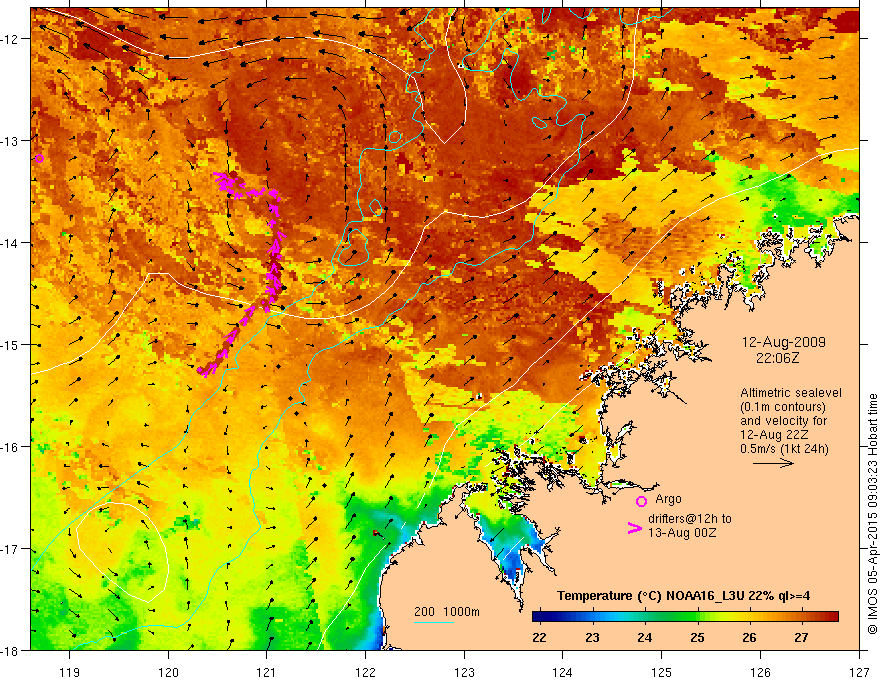Click the '(0.1m contours)' legend text

click(x=783, y=407)
